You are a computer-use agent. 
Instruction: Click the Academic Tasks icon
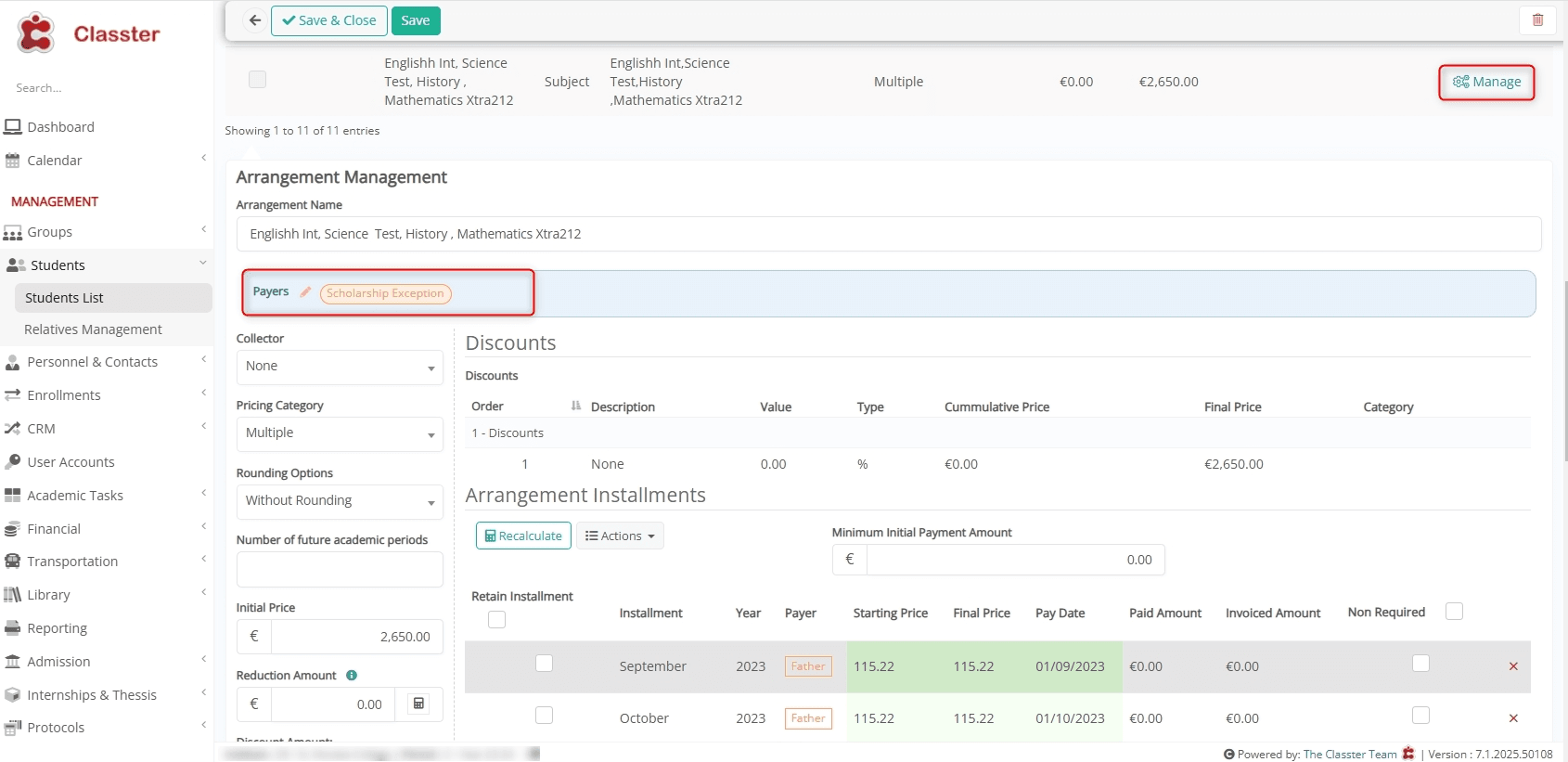point(13,496)
